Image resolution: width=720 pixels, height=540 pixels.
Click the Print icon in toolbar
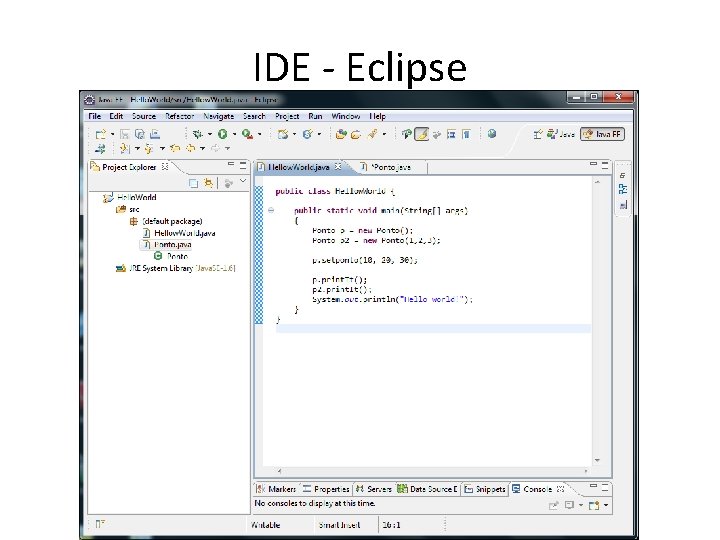[x=155, y=134]
